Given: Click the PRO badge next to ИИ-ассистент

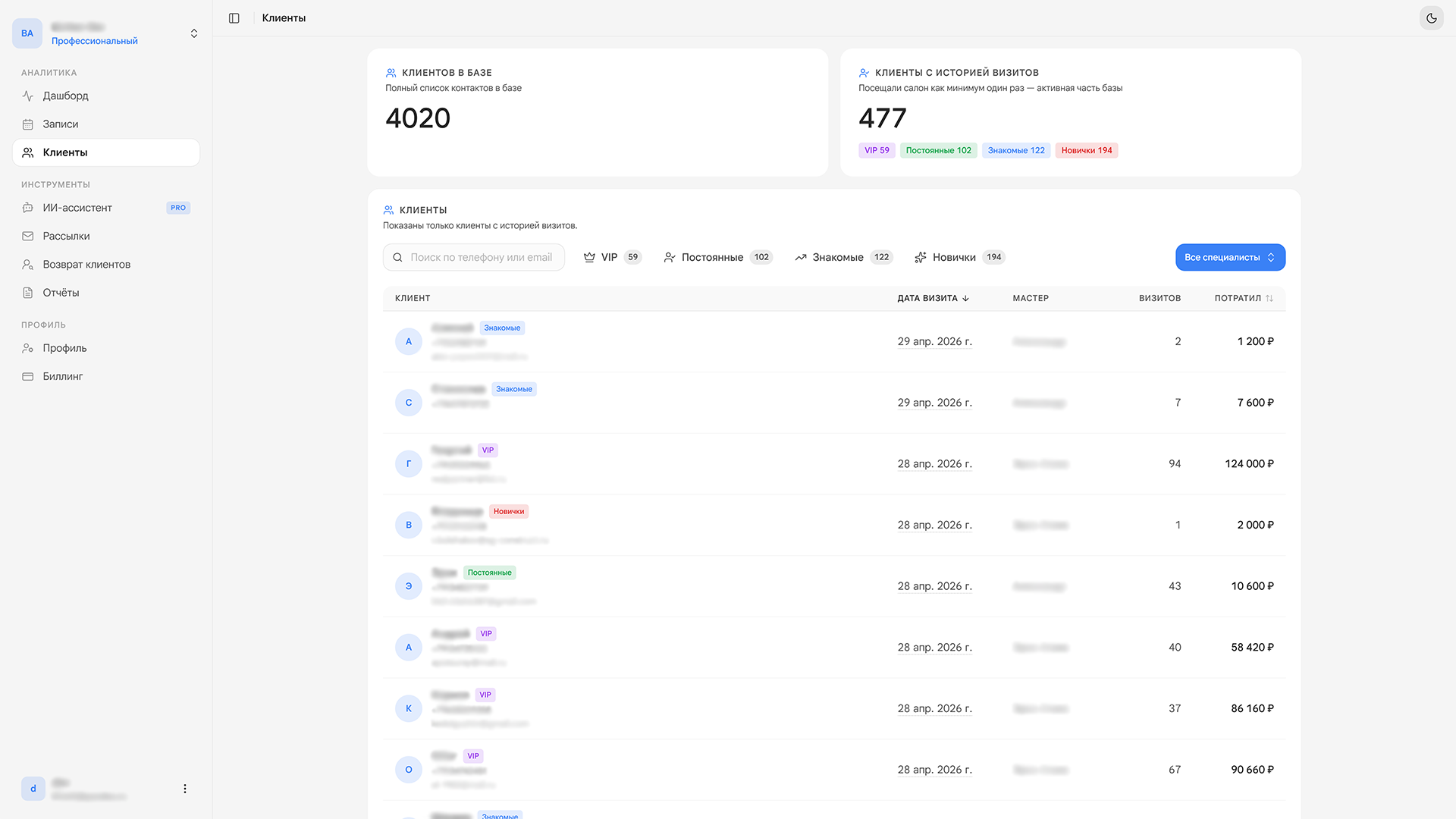Looking at the screenshot, I should (x=178, y=208).
